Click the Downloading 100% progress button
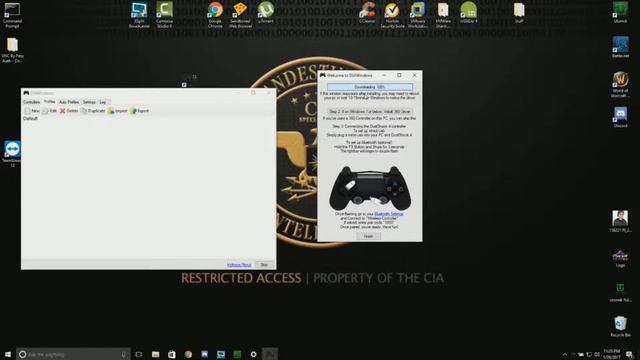640x360 pixels. coord(369,87)
